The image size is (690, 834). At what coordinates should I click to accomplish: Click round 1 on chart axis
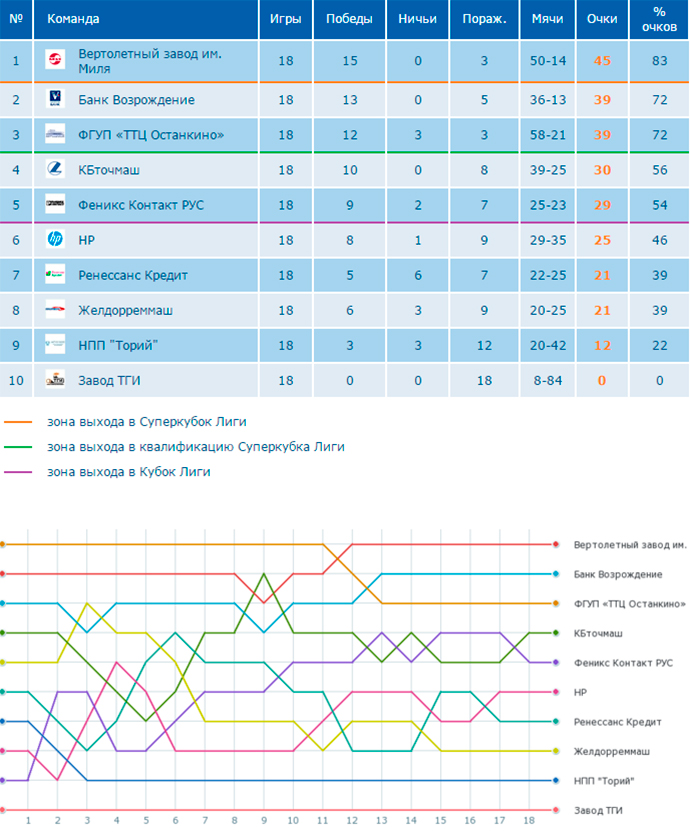click(28, 821)
